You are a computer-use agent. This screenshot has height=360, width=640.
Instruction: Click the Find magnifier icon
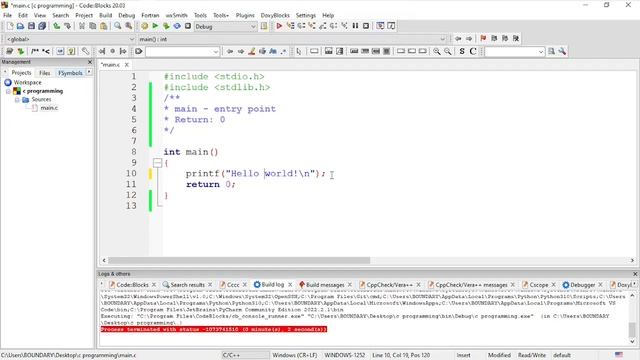(118, 26)
